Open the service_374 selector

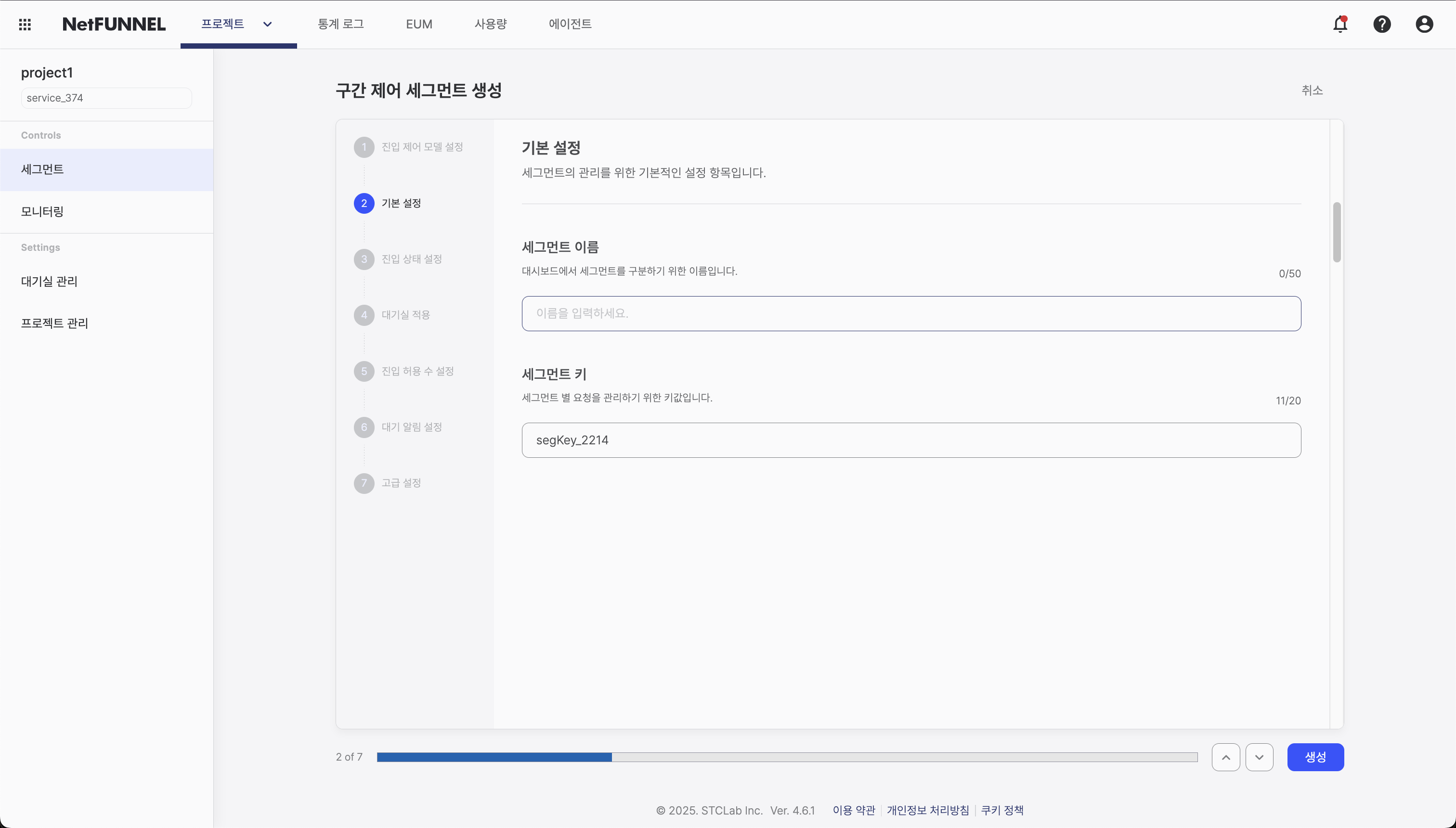click(106, 98)
